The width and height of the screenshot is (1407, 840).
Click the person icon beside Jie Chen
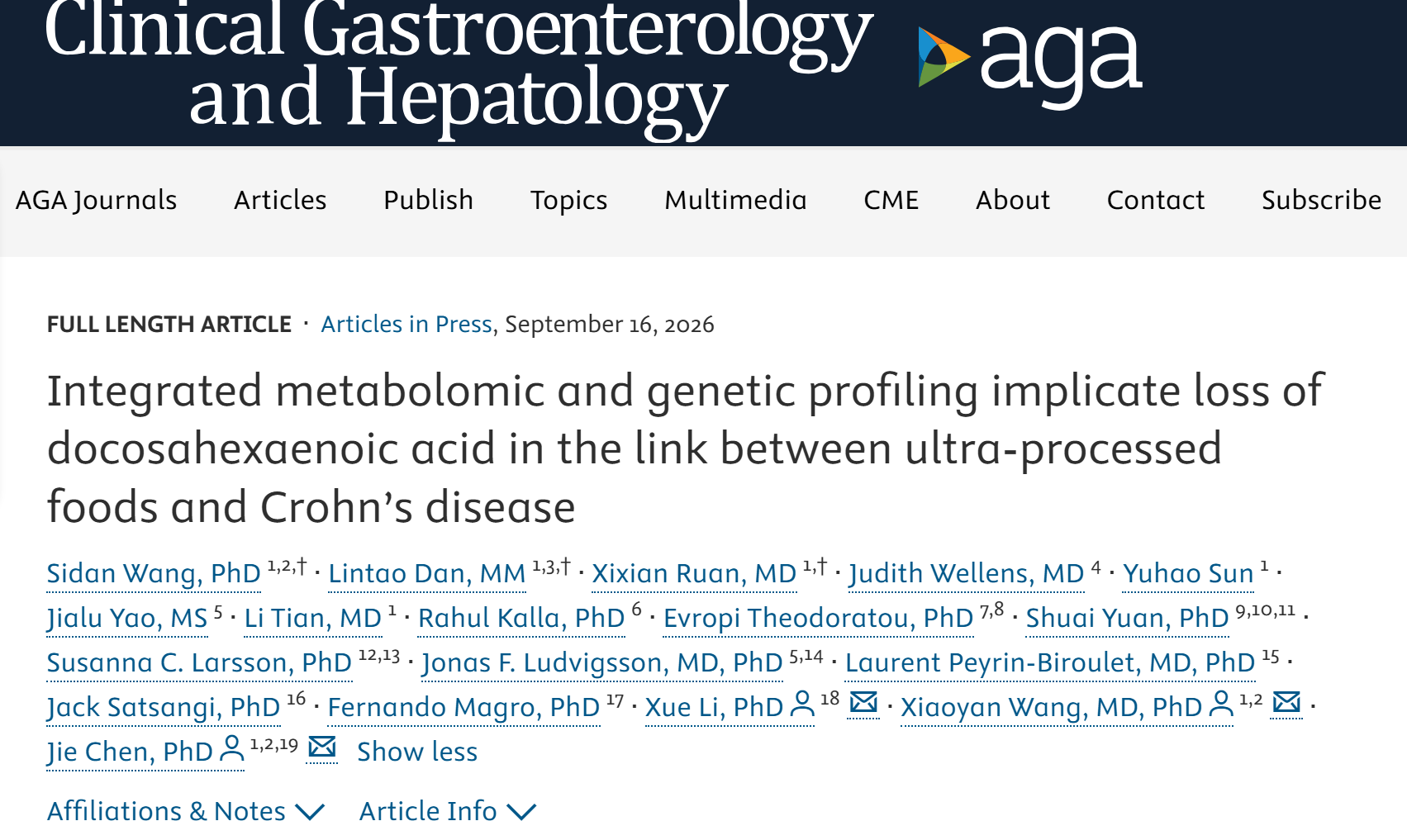point(232,749)
